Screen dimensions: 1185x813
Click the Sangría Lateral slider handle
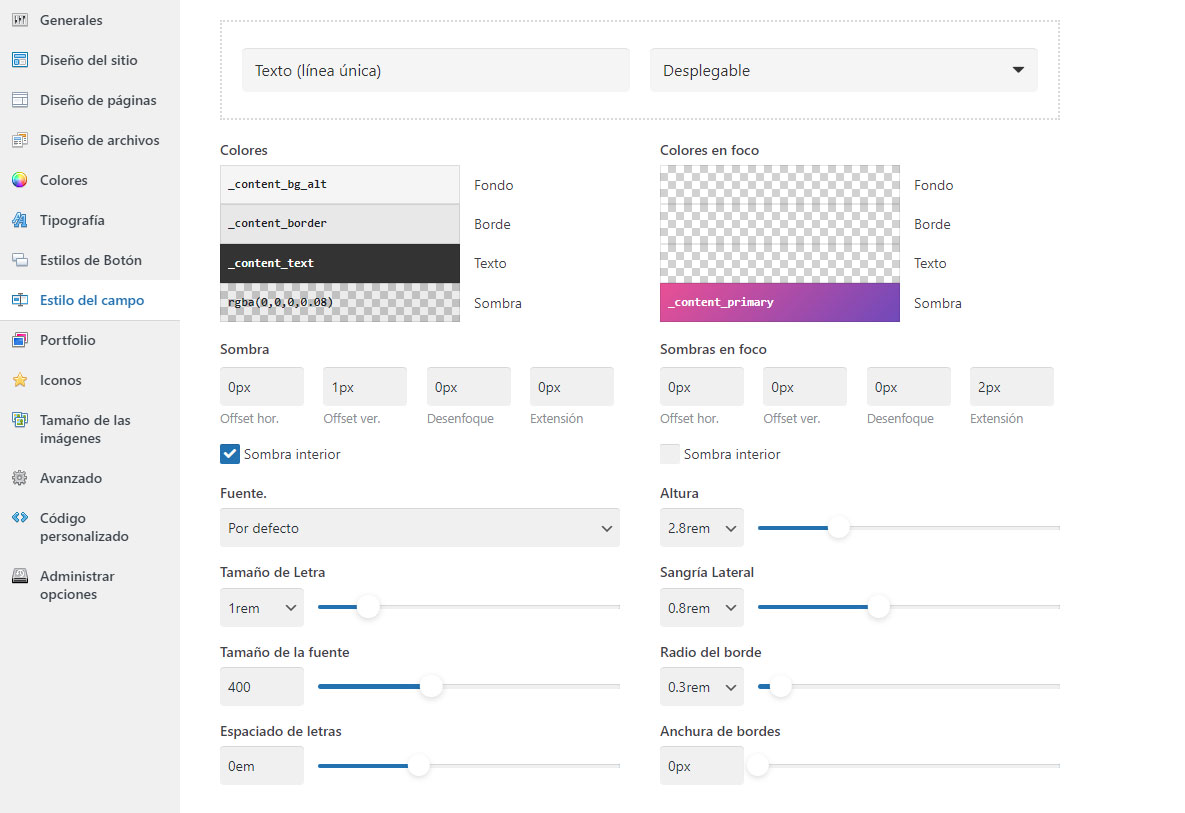click(878, 607)
